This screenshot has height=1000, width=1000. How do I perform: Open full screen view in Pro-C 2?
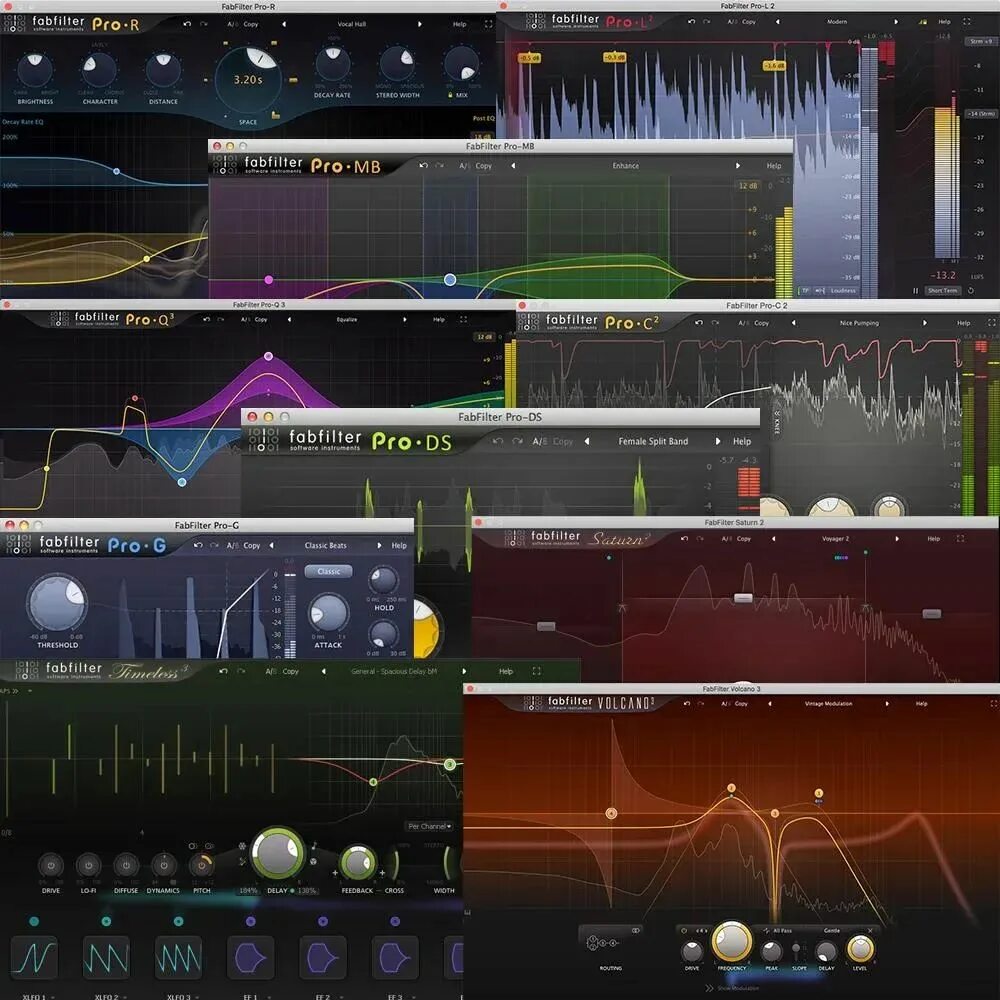coord(992,323)
